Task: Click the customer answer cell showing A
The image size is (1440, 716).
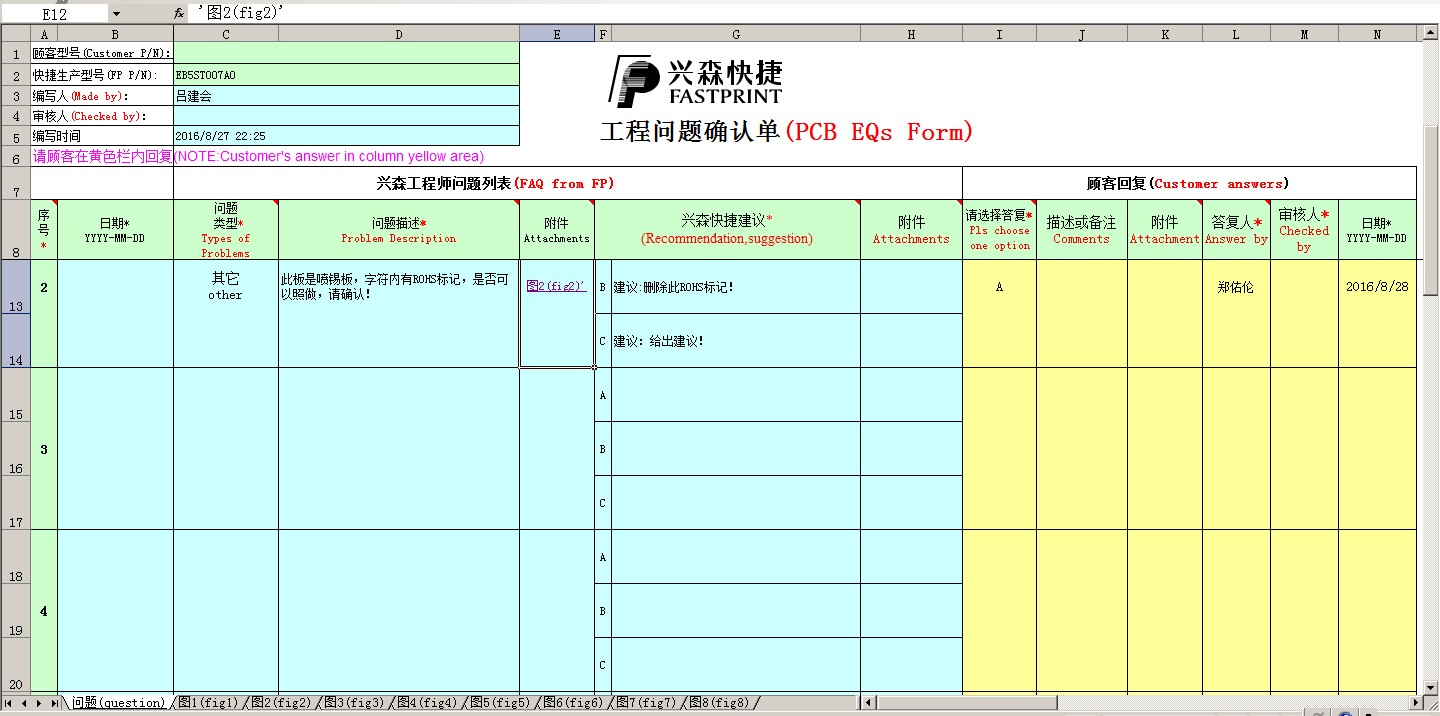Action: [x=999, y=314]
